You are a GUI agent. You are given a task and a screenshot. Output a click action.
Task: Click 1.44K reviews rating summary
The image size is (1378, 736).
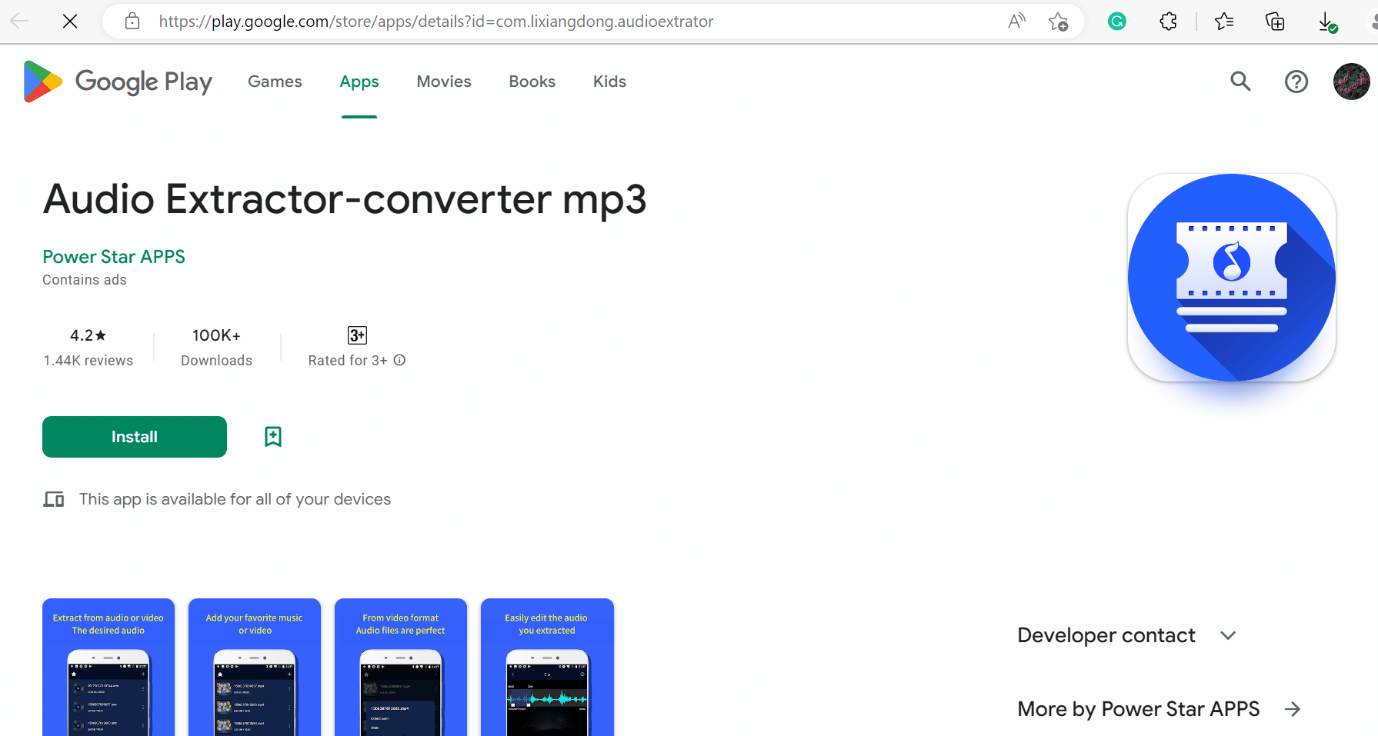click(88, 360)
